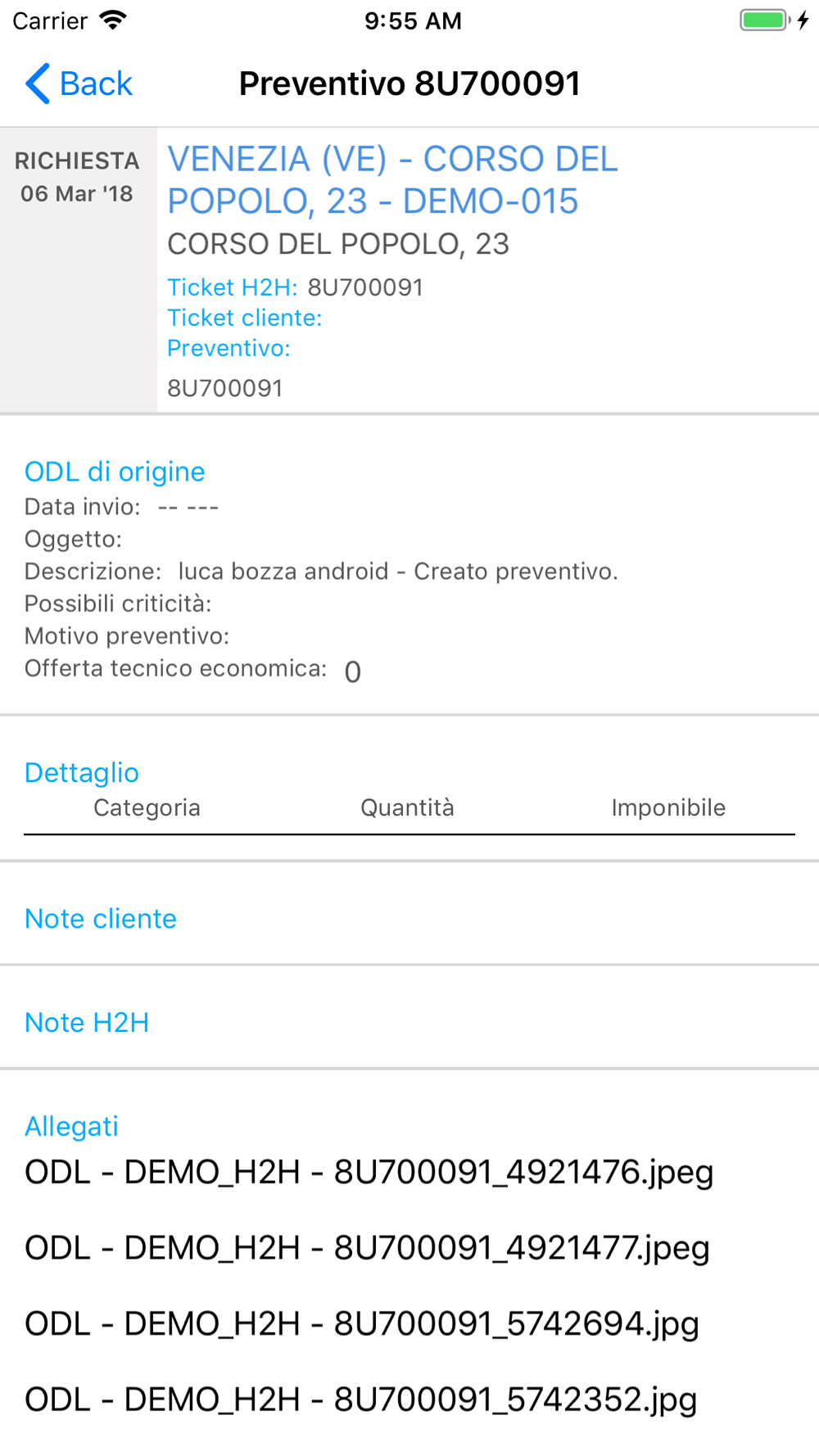Tap the Quantità column header
The image size is (819, 1456).
tap(407, 808)
